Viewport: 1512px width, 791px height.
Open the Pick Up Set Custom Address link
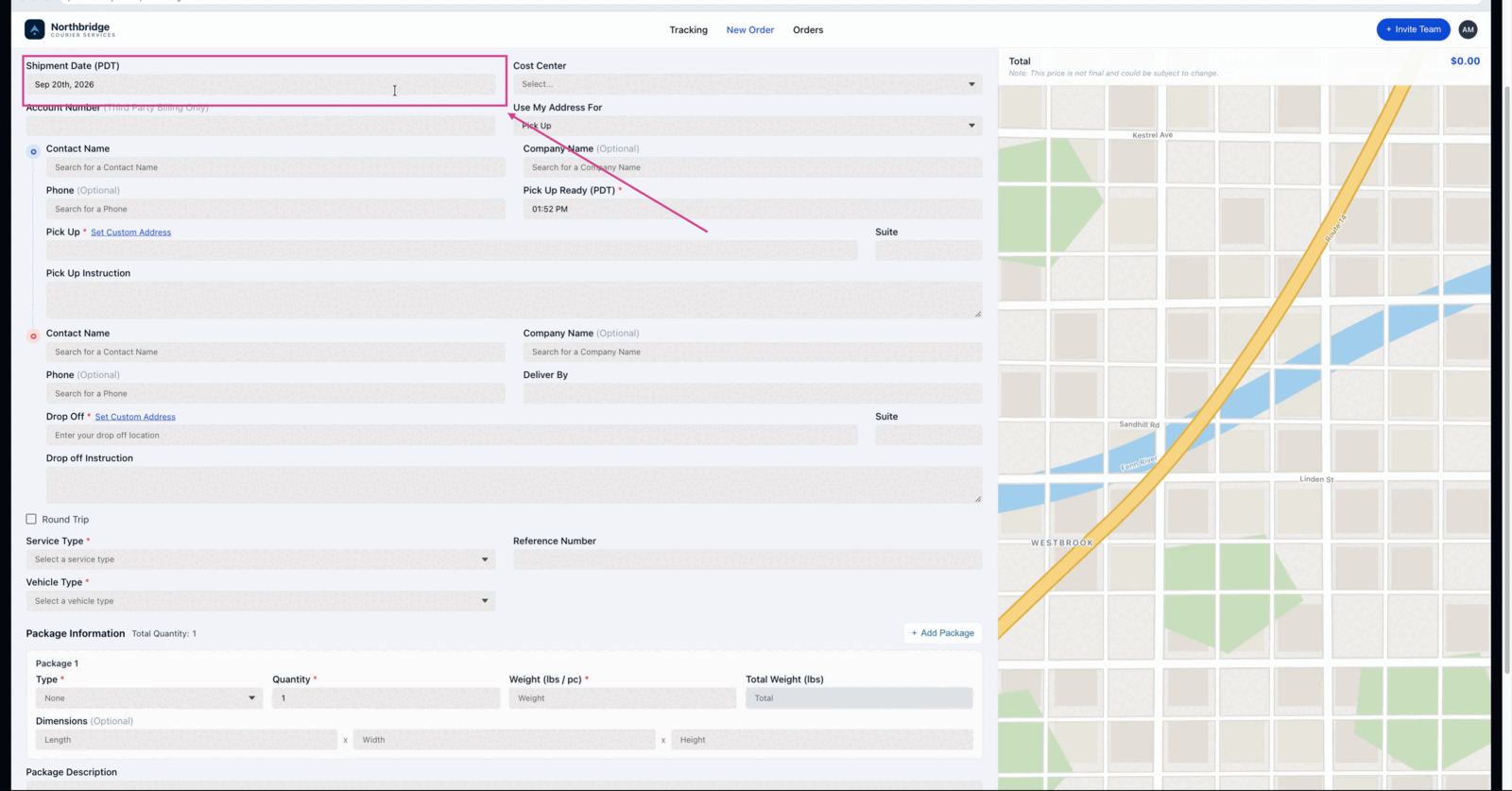(130, 232)
